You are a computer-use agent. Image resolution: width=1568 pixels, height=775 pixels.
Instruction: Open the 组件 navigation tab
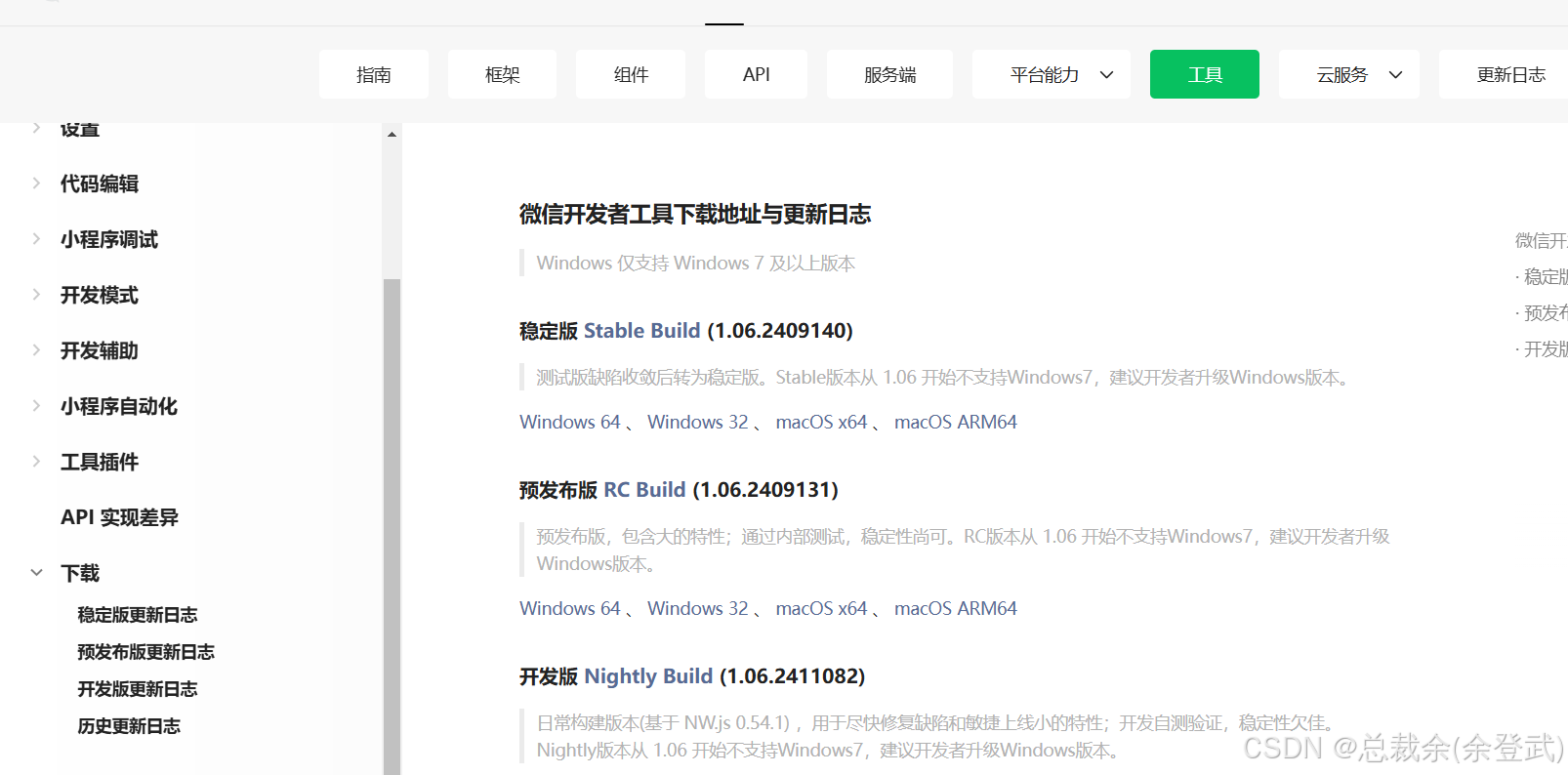tap(631, 74)
